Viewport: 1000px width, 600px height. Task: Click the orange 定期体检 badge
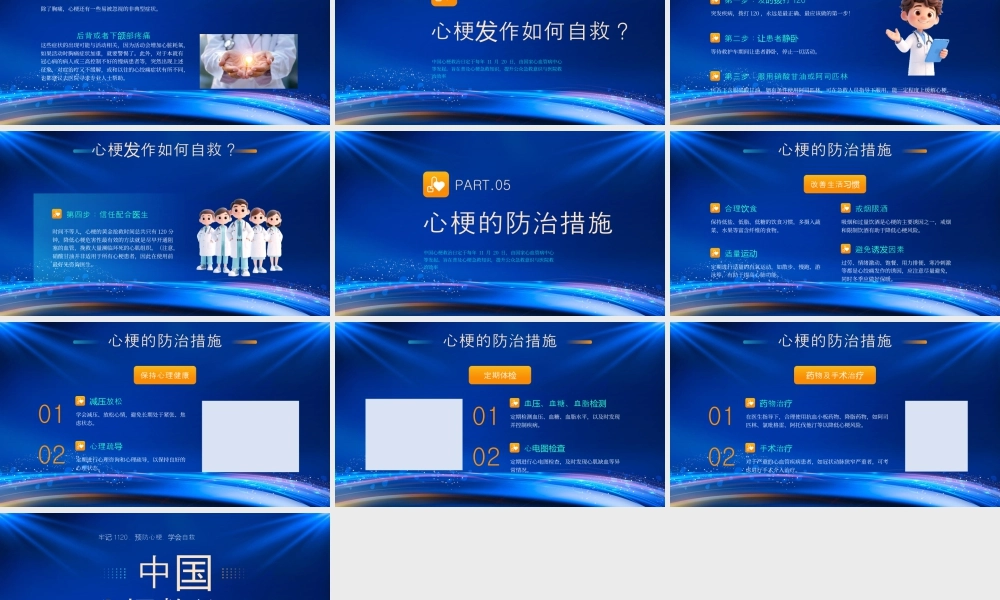point(500,375)
